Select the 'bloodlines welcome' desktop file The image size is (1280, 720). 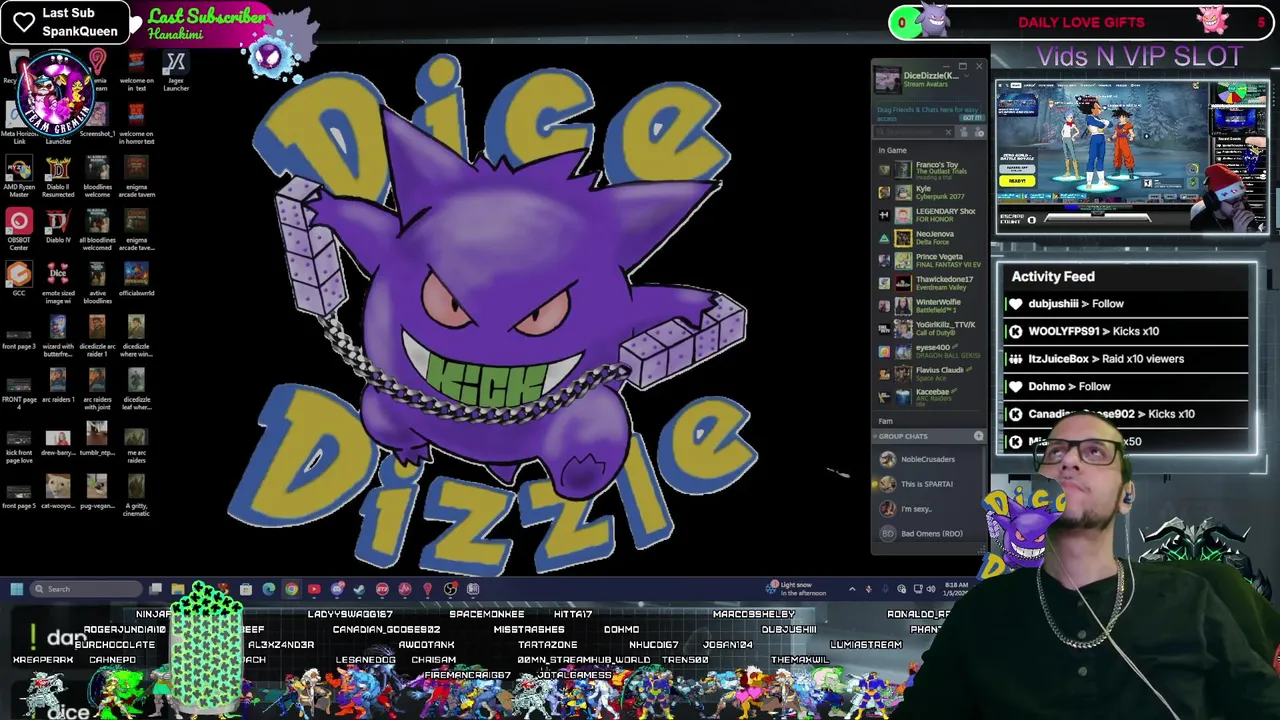[x=97, y=178]
